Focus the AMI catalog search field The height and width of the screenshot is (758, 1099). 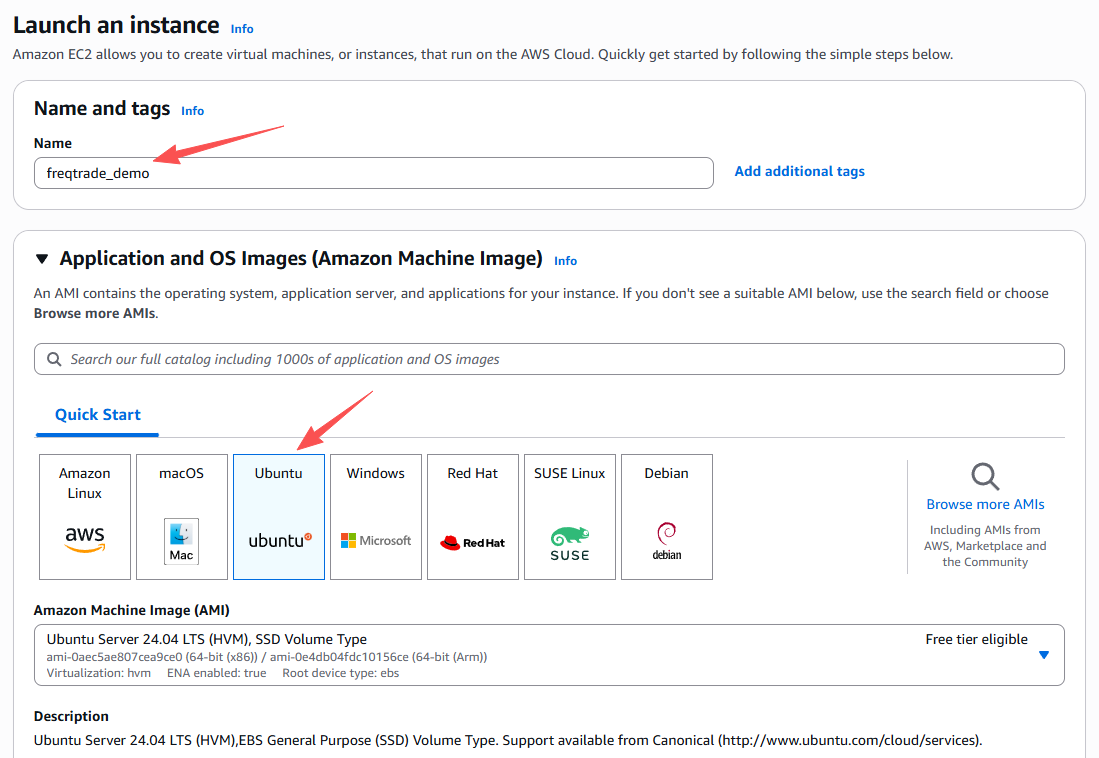(x=560, y=359)
